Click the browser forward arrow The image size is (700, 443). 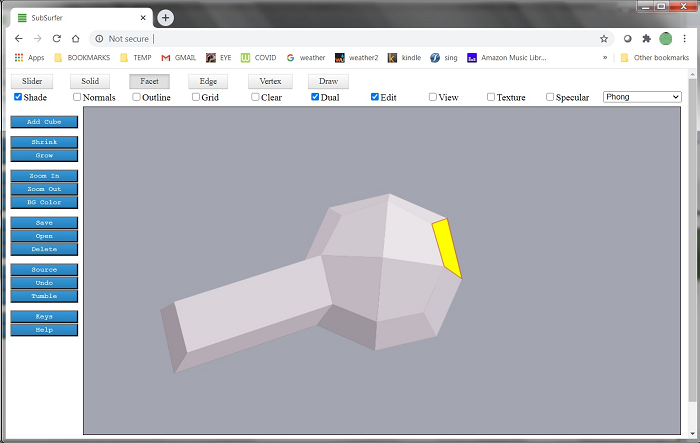coord(38,39)
